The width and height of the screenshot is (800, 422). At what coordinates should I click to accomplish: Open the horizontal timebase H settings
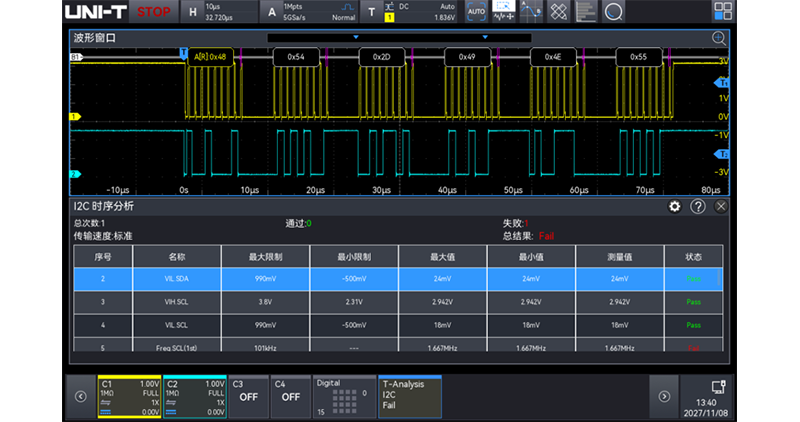tap(219, 12)
